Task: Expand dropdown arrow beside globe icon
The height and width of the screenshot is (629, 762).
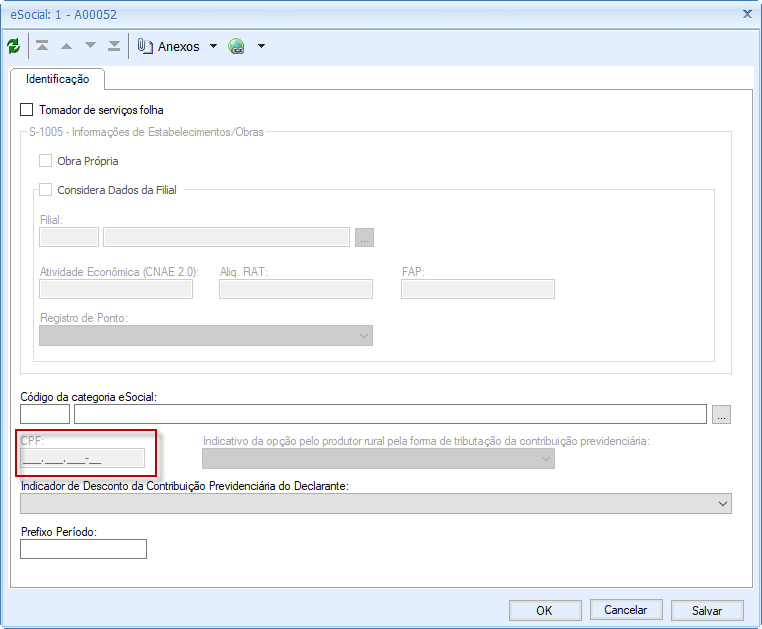Action: pos(261,46)
